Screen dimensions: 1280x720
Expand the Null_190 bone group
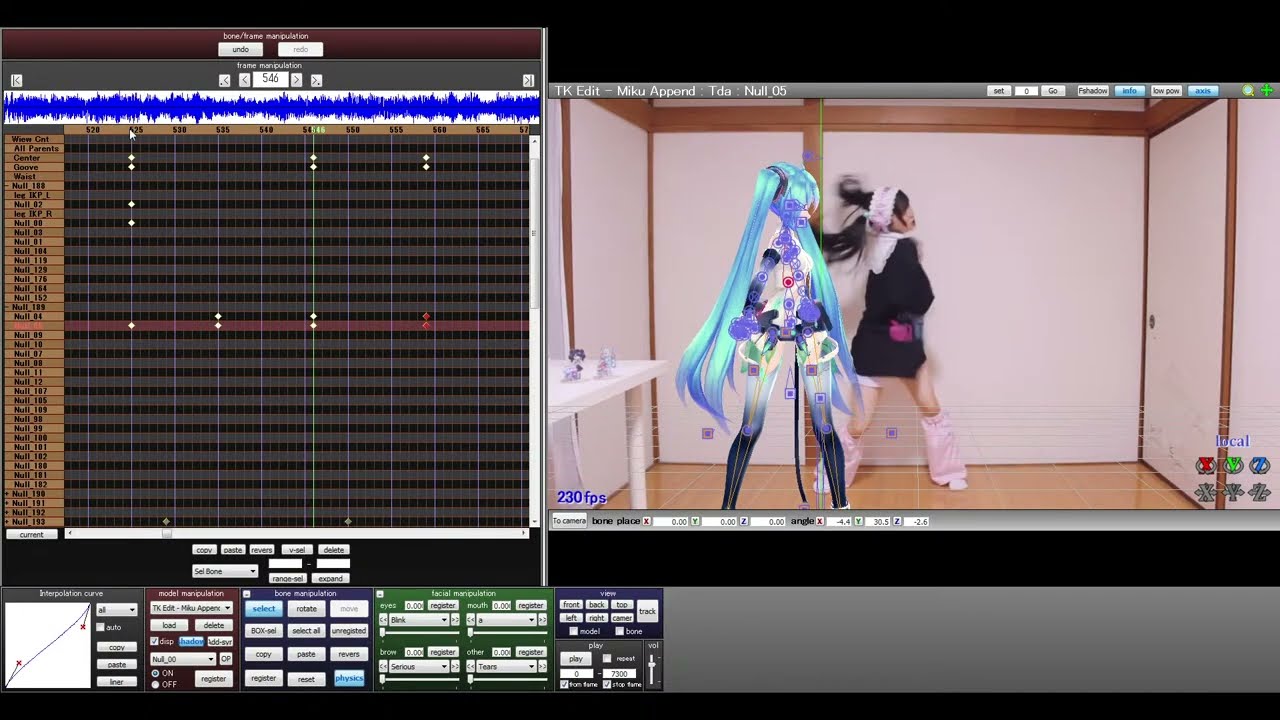(x=8, y=494)
